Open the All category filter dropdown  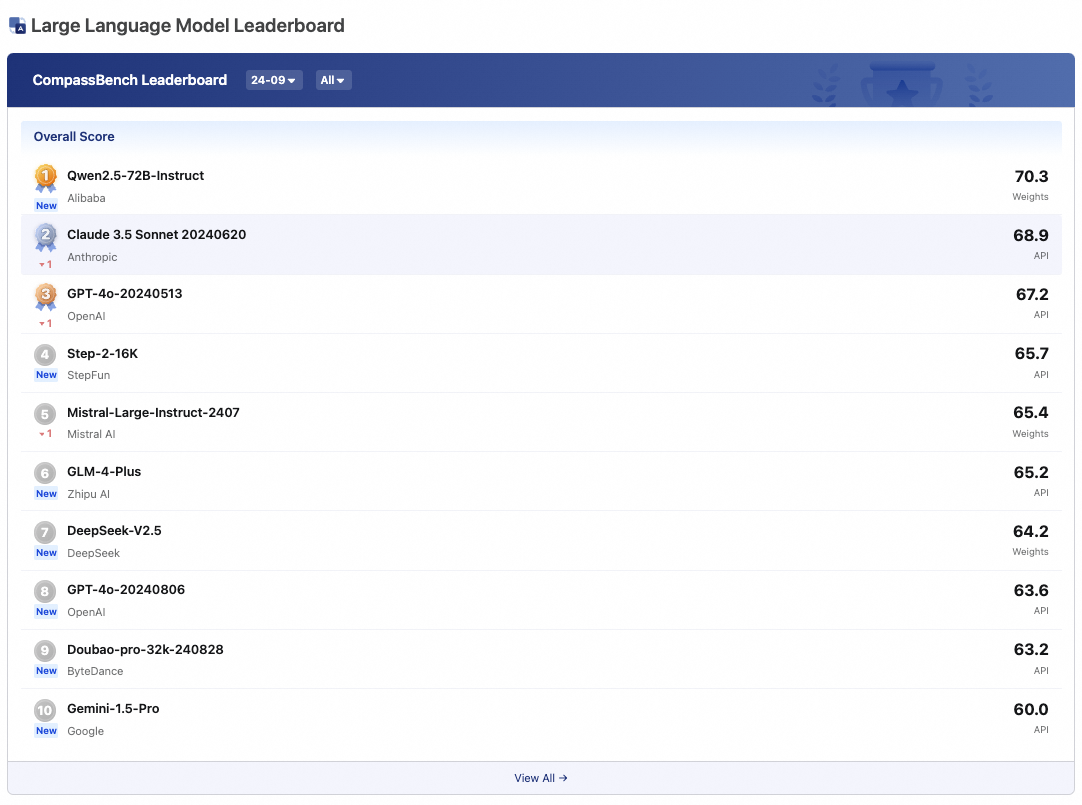point(333,80)
